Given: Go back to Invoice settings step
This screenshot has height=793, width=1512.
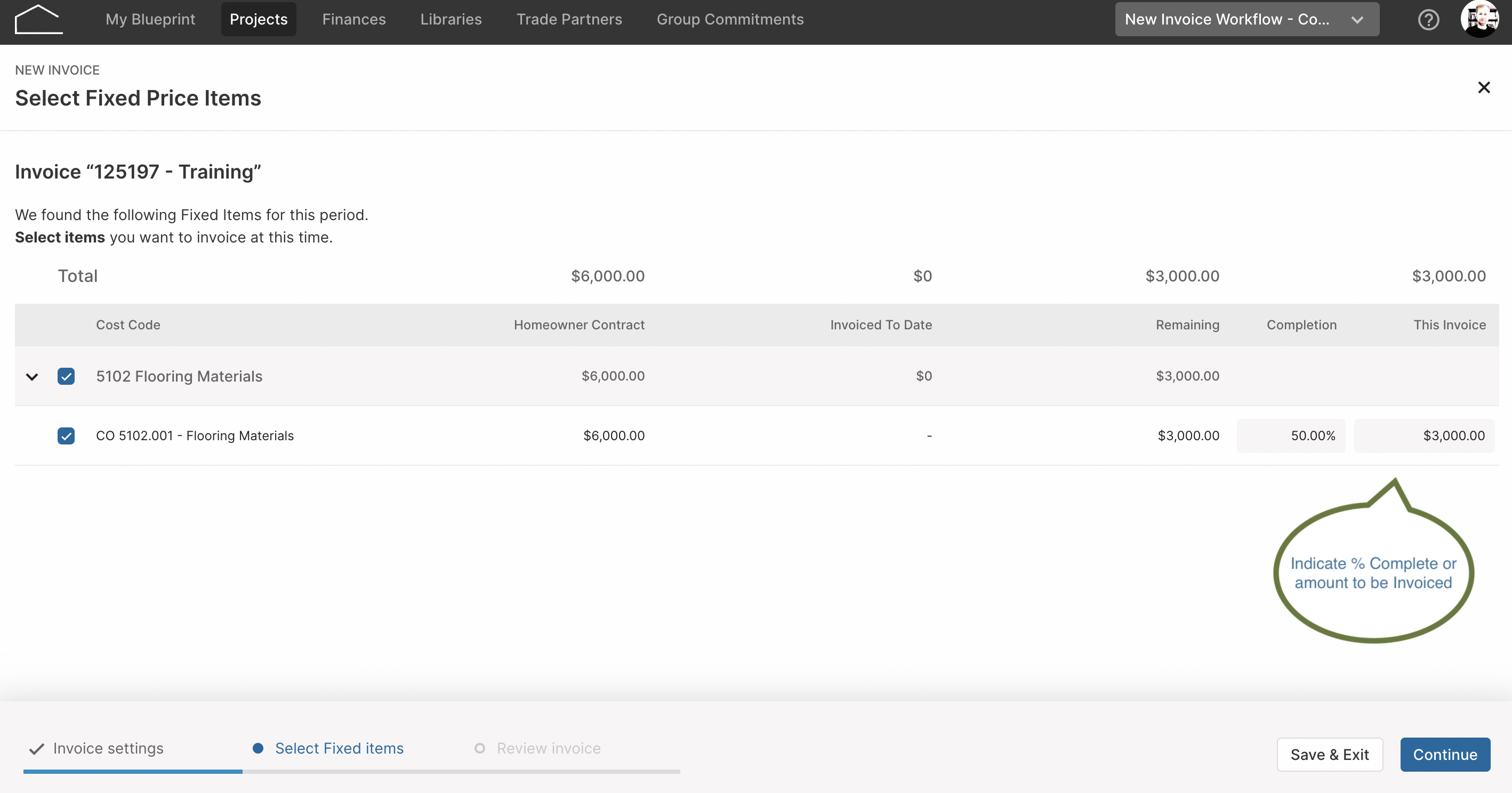Looking at the screenshot, I should [x=108, y=748].
